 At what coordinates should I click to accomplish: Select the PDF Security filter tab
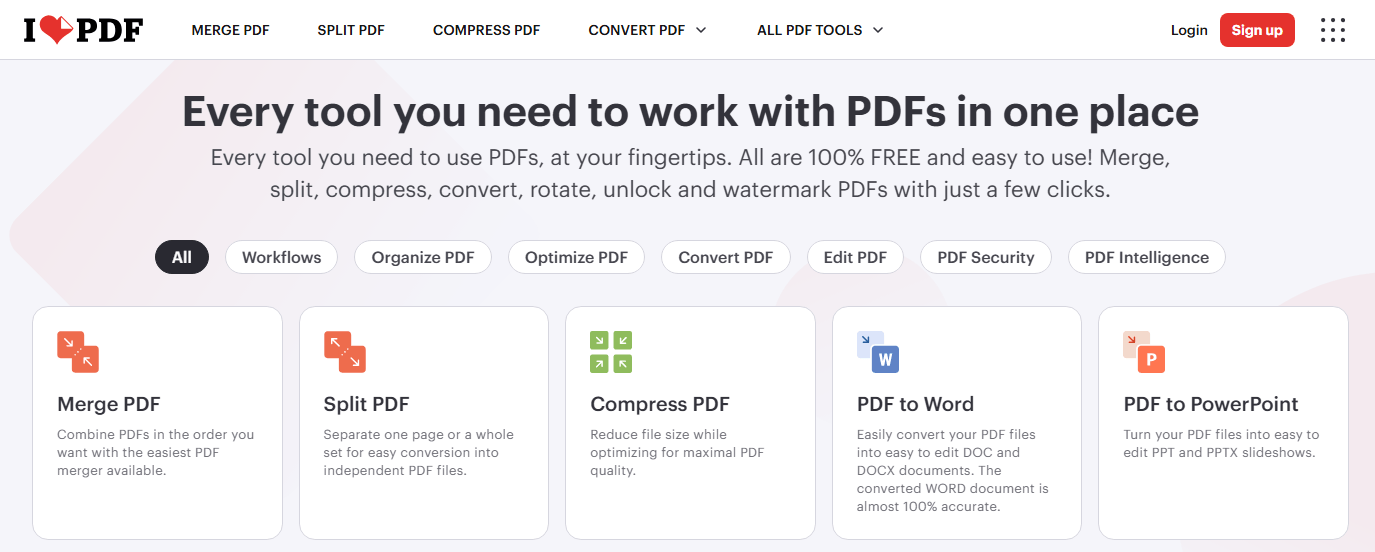[x=985, y=257]
